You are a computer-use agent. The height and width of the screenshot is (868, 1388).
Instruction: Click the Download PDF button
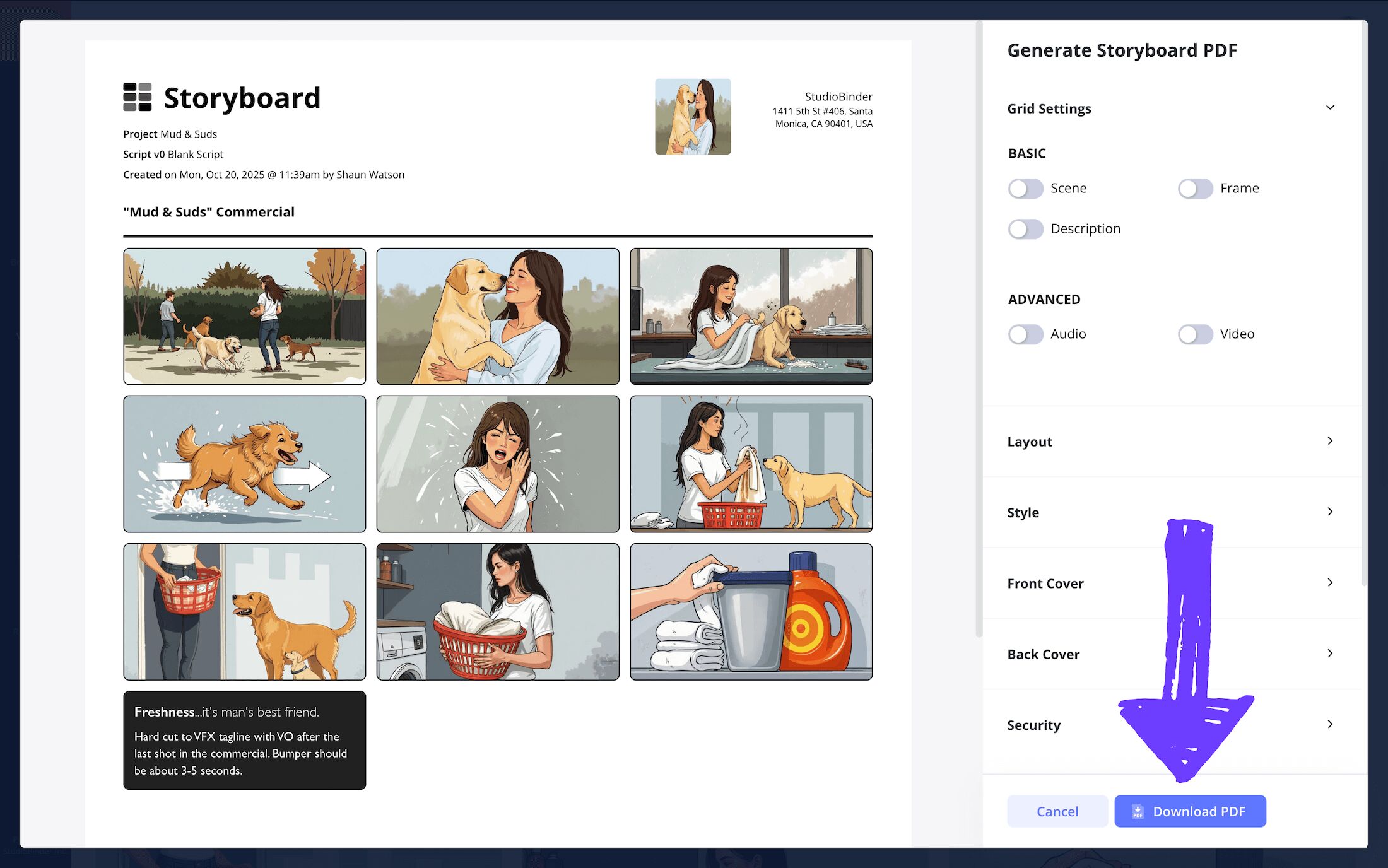coord(1190,811)
